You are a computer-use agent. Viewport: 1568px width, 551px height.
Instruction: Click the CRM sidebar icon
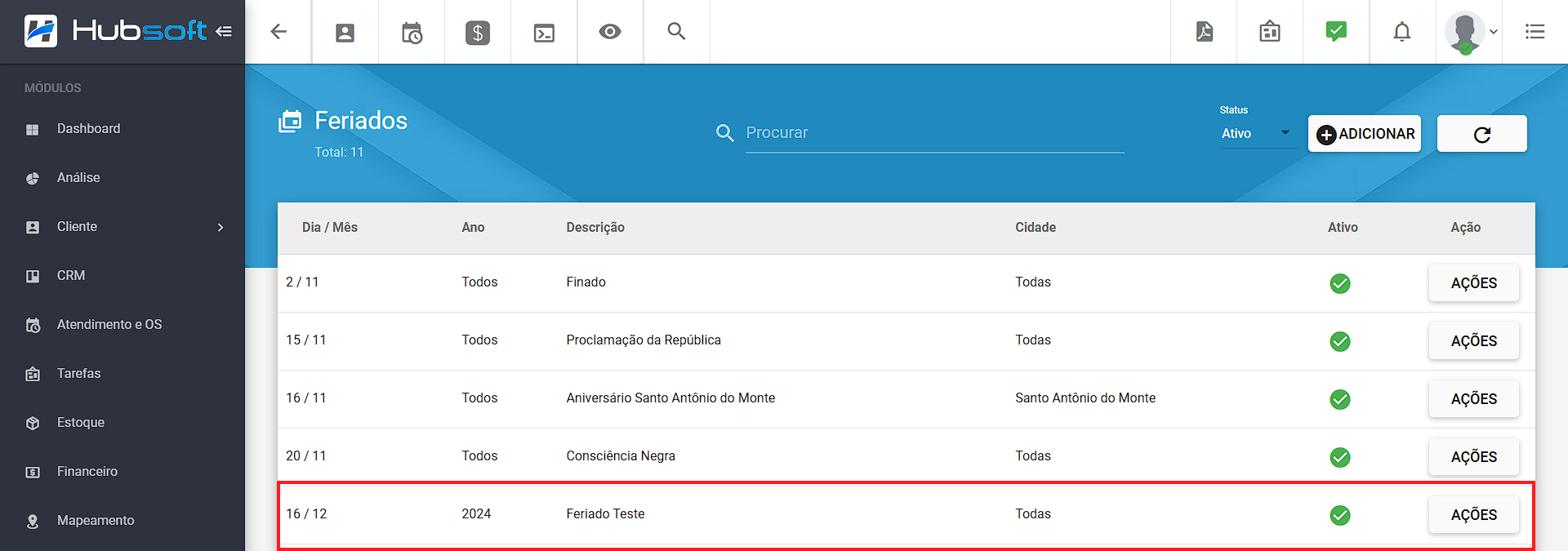33,277
